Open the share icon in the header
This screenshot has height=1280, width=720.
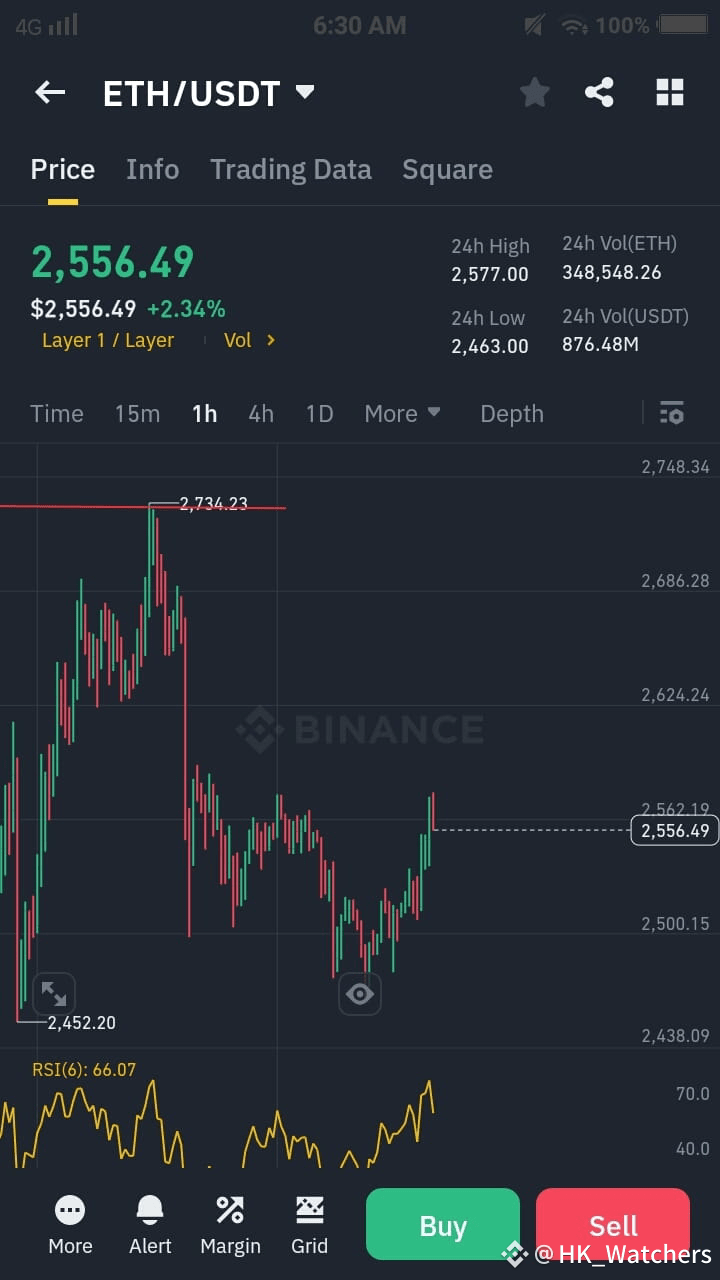pyautogui.click(x=599, y=92)
